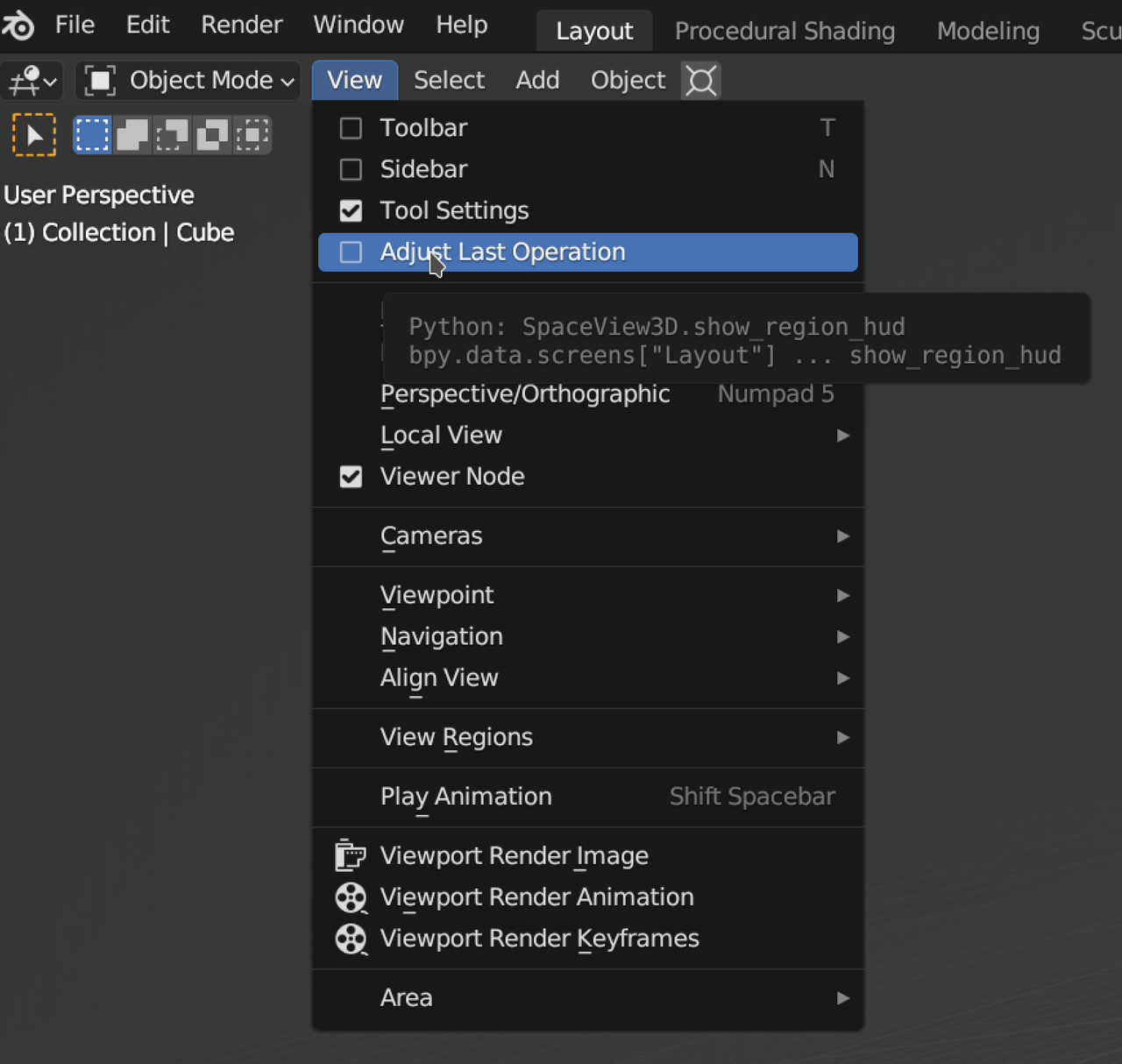Choose Set a New Selection mode
1122x1064 pixels.
click(92, 136)
